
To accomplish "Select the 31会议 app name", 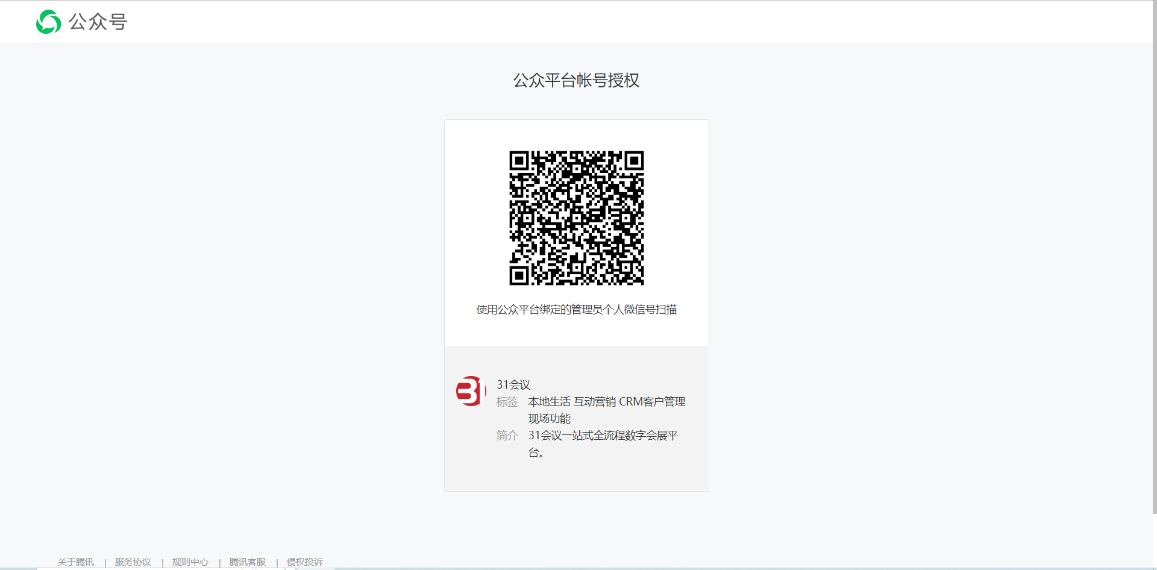I will click(513, 384).
